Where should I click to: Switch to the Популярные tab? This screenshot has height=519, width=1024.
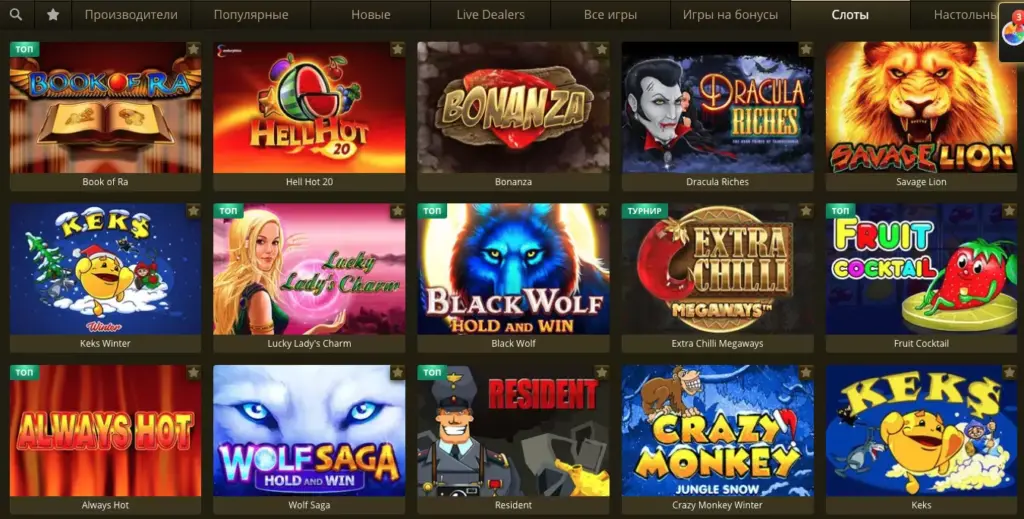(251, 14)
